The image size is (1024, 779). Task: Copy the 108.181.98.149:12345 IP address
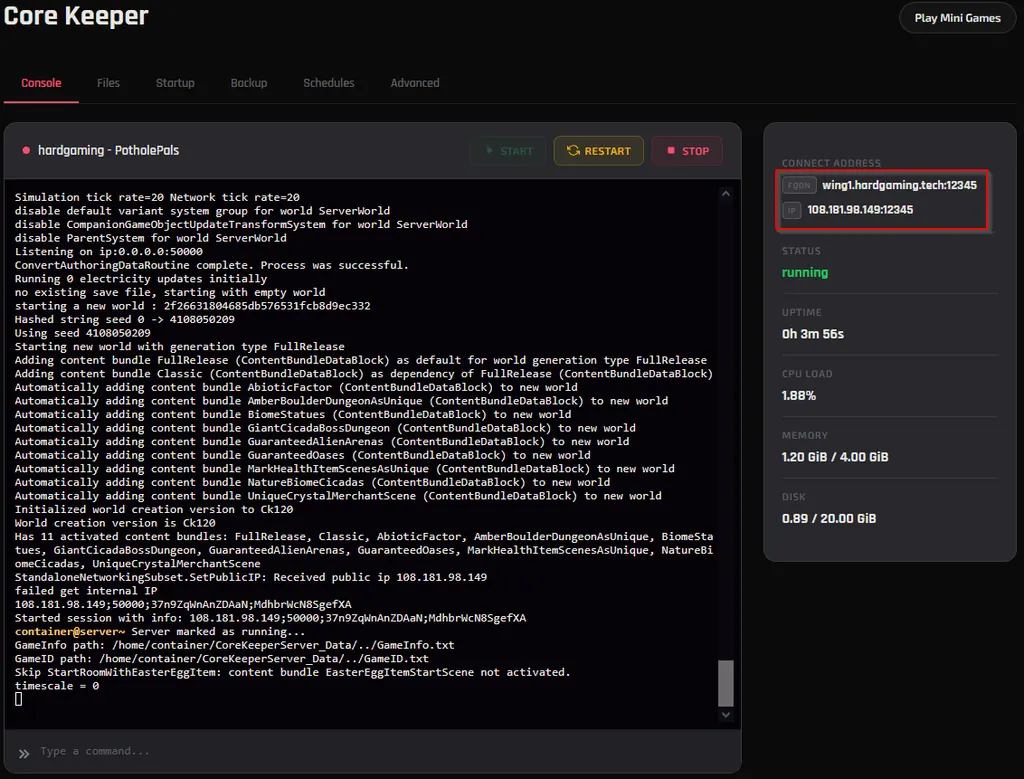click(860, 210)
